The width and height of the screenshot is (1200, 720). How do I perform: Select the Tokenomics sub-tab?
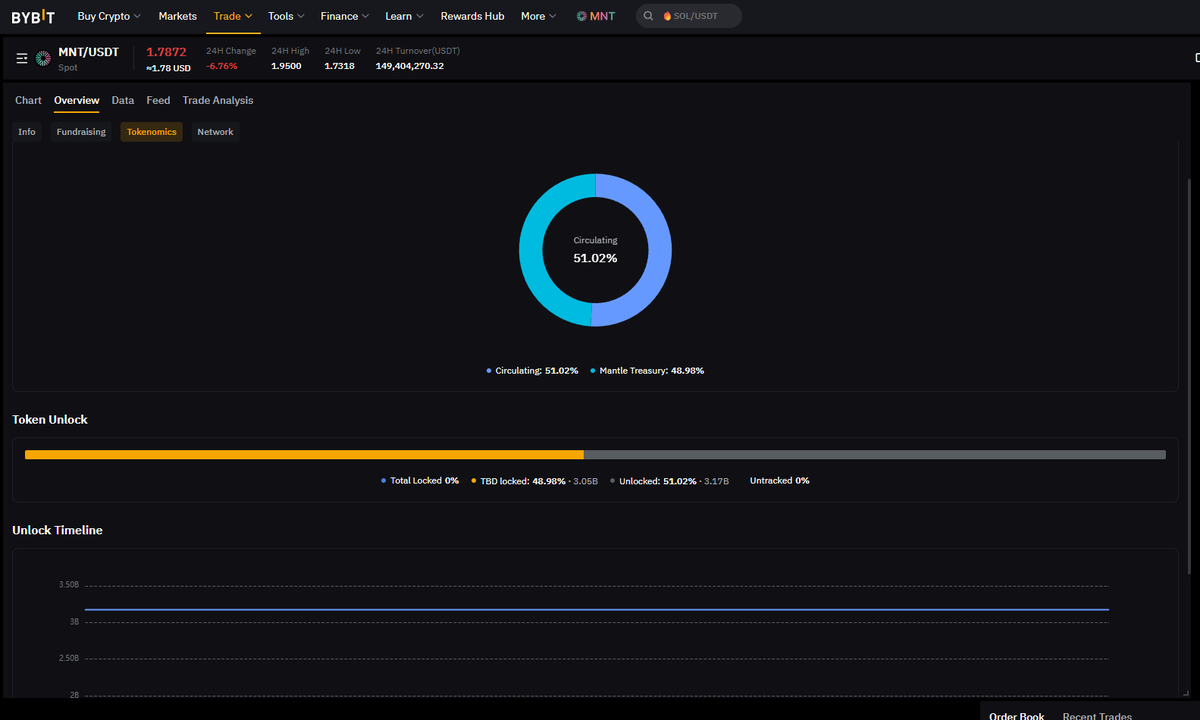click(152, 132)
